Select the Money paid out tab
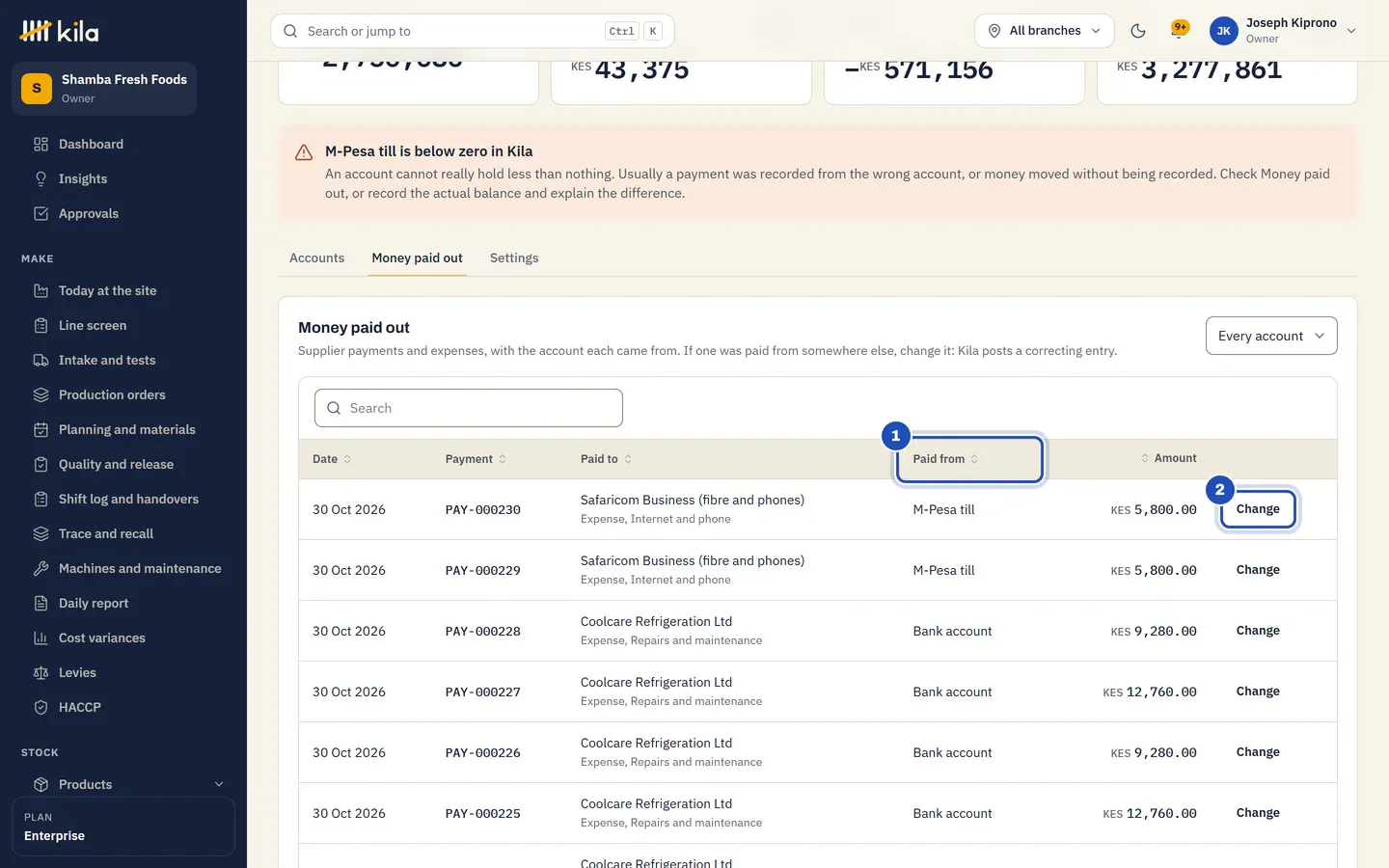Image resolution: width=1389 pixels, height=868 pixels. click(417, 258)
